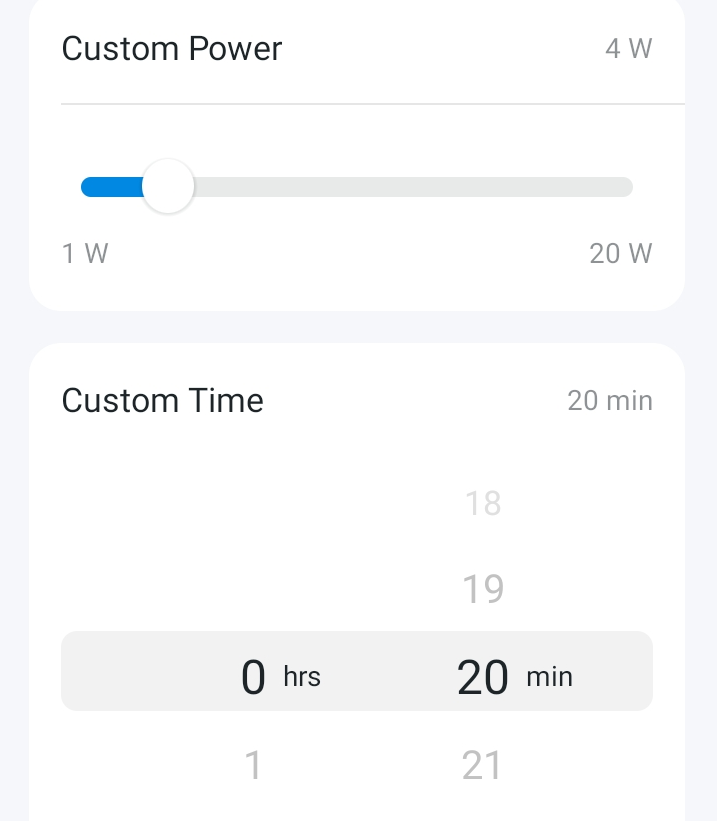Click the highlighted time selection row
This screenshot has width=717, height=821.
pyautogui.click(x=357, y=671)
